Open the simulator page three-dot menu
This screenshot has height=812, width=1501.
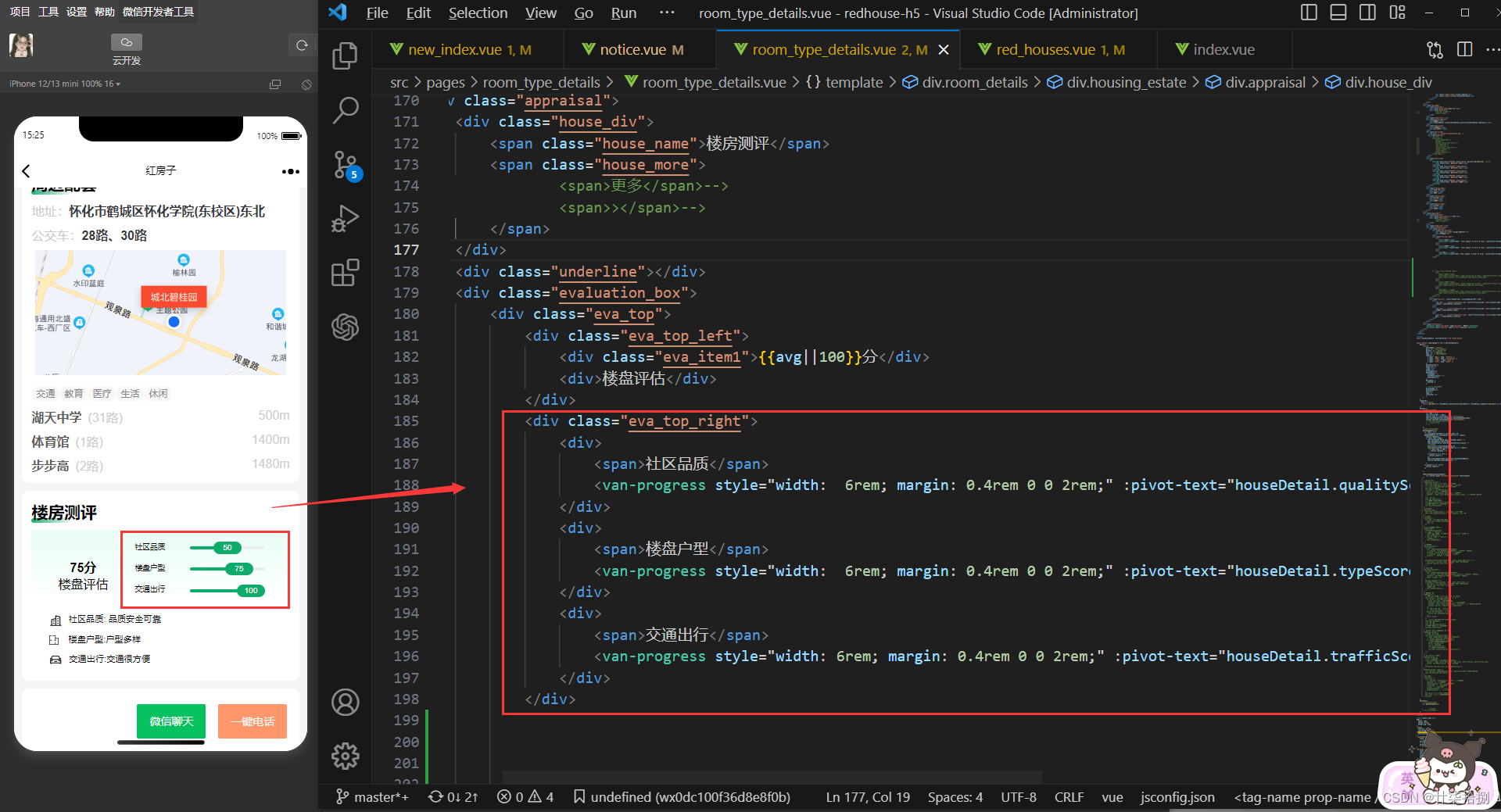[290, 171]
